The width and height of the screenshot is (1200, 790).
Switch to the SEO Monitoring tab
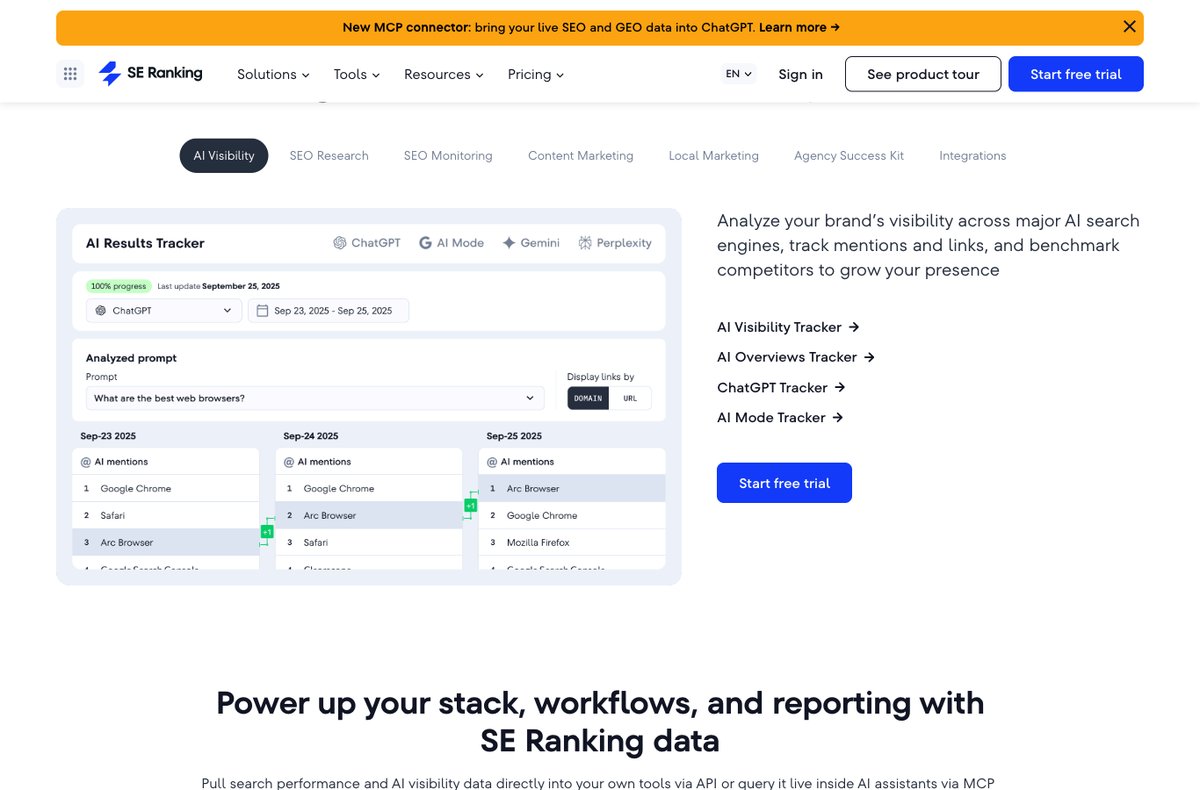point(448,156)
